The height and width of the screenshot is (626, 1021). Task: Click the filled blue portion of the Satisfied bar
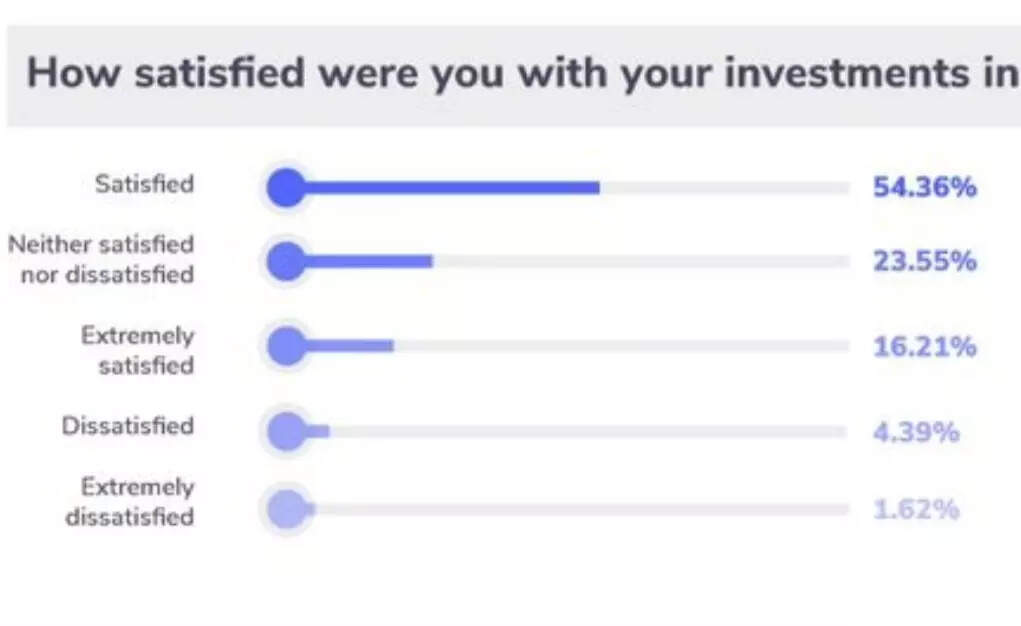click(x=450, y=188)
